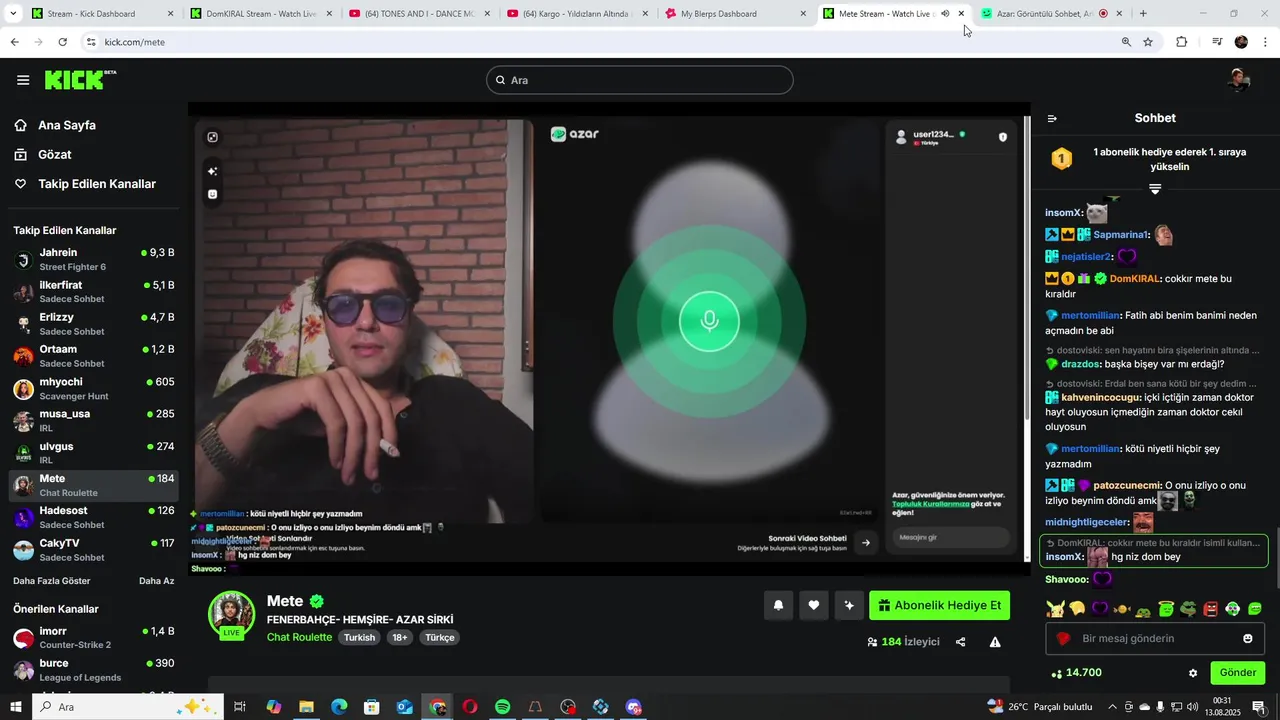
Task: Open Ortaam channel in sidebar
Action: [94, 356]
